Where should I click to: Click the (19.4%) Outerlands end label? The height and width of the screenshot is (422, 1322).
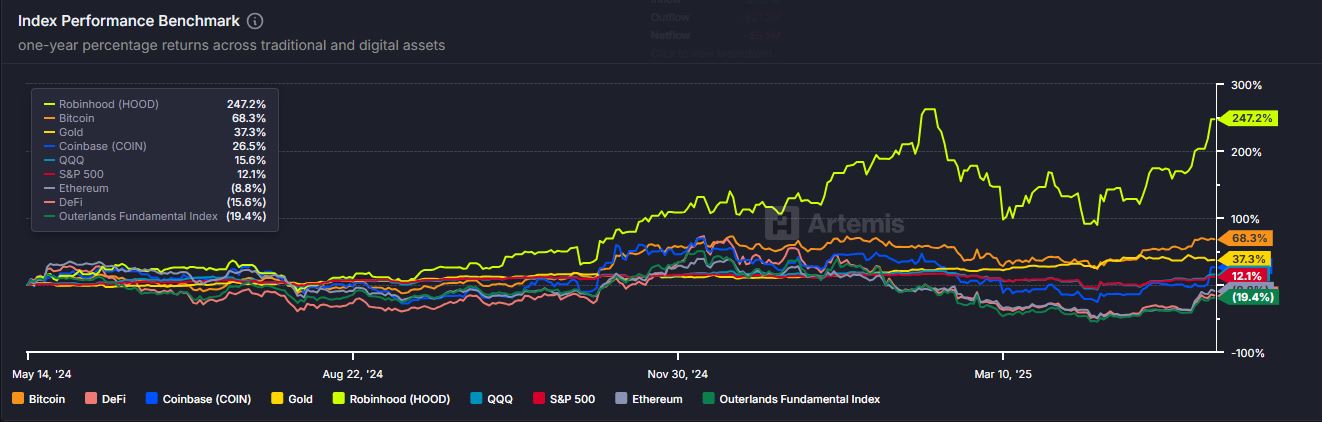(x=1251, y=297)
